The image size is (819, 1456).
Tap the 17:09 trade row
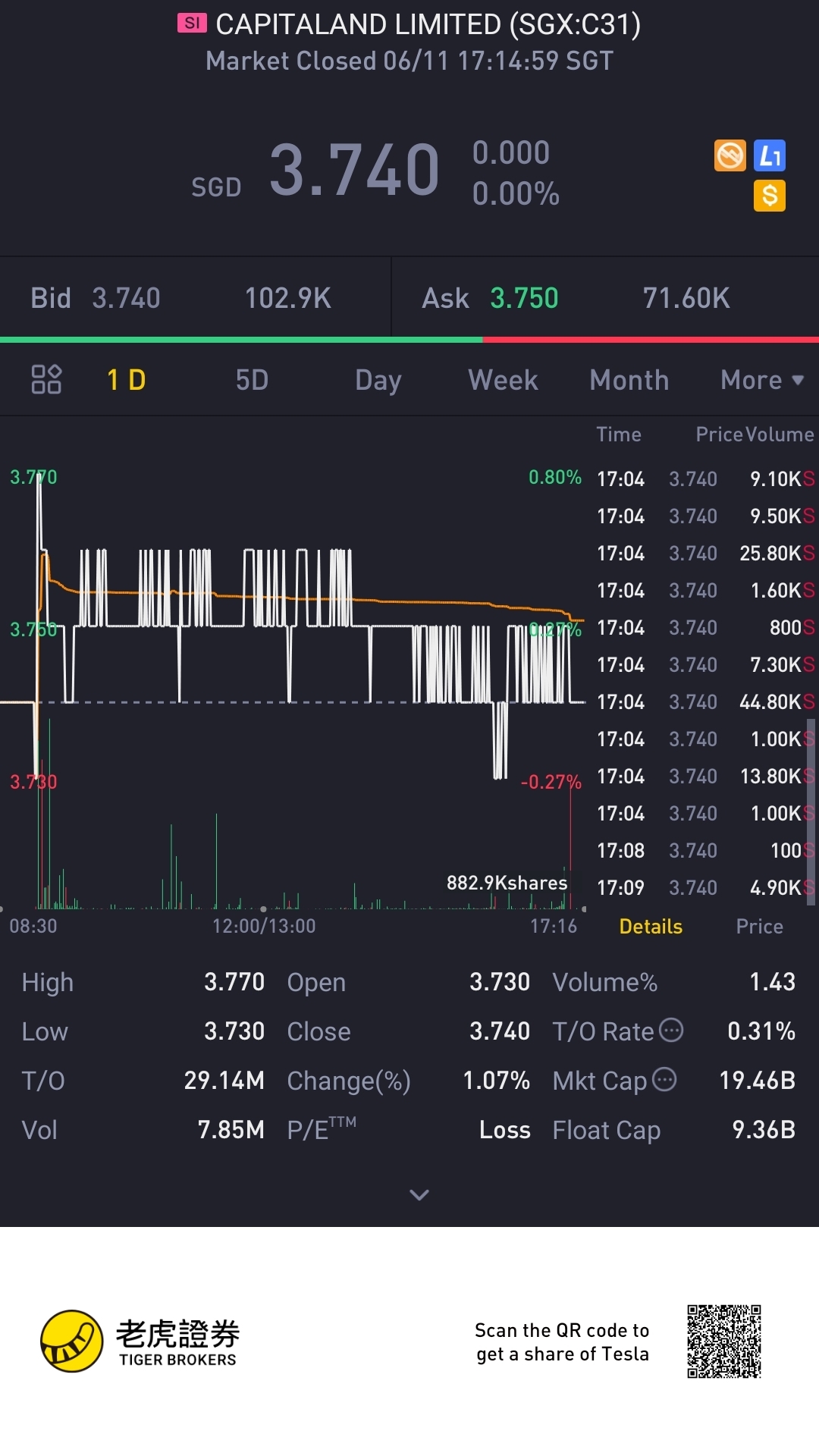(x=705, y=888)
